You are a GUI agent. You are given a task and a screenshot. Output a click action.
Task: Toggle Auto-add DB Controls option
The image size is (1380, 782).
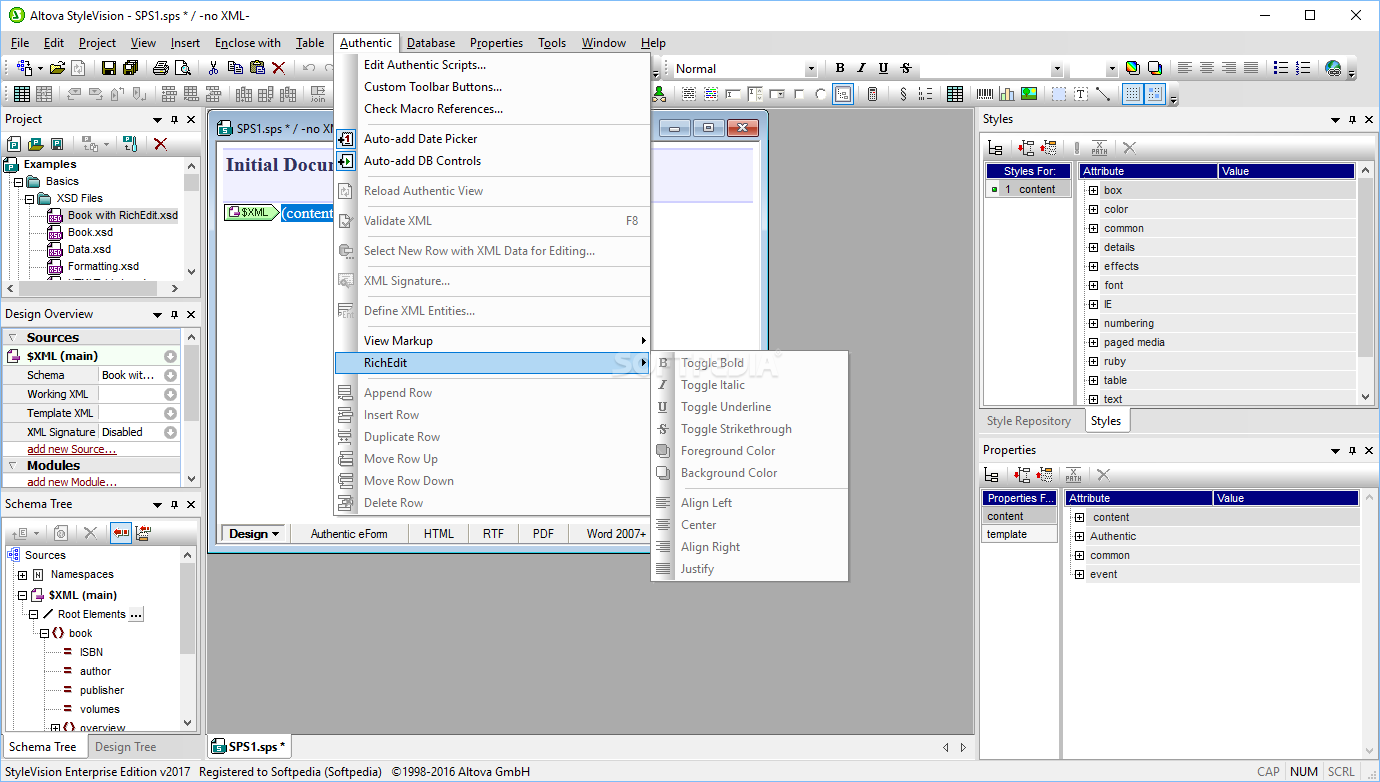click(x=422, y=161)
